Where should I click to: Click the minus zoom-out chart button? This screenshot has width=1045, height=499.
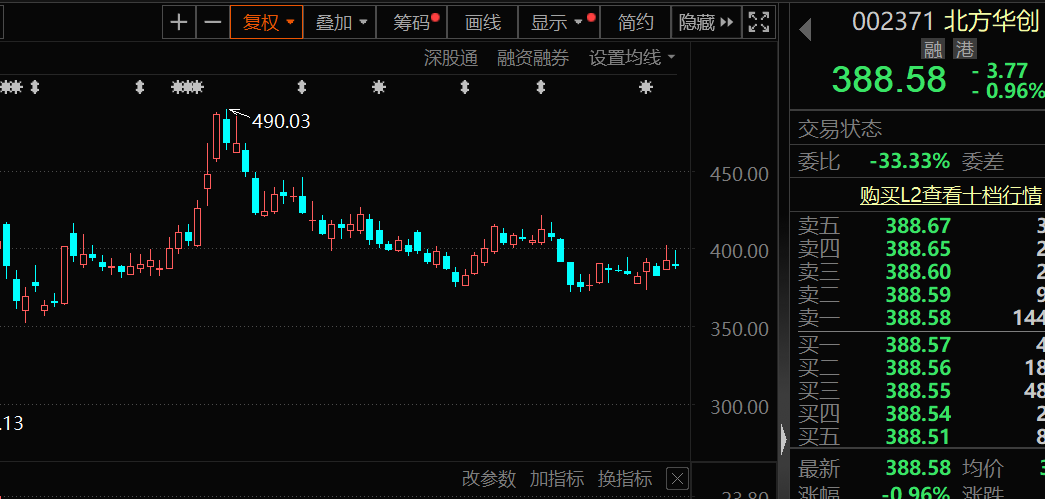click(212, 22)
